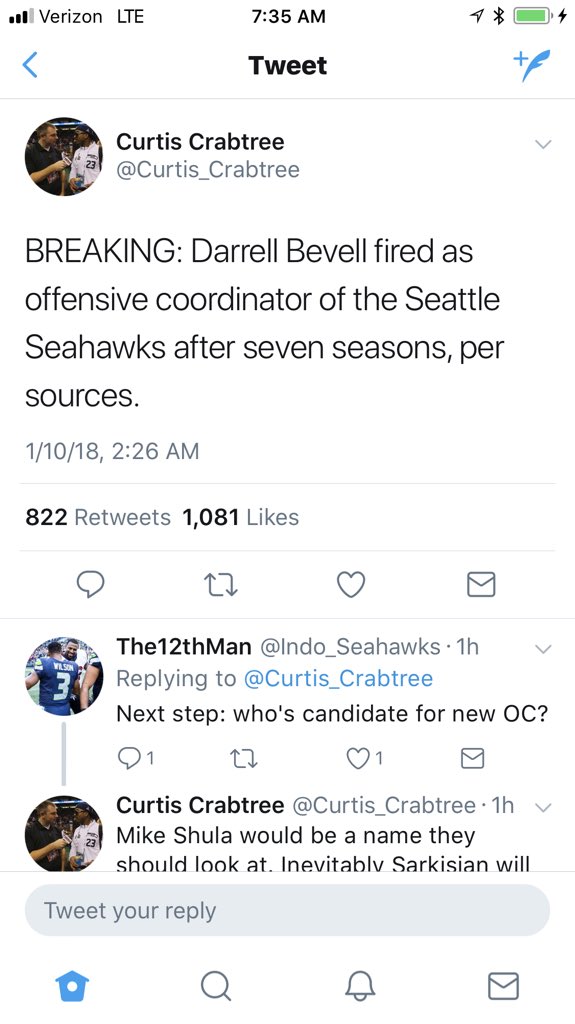The image size is (575, 1024).
Task: Like the main Curtis Crabtree tweet
Action: [351, 584]
